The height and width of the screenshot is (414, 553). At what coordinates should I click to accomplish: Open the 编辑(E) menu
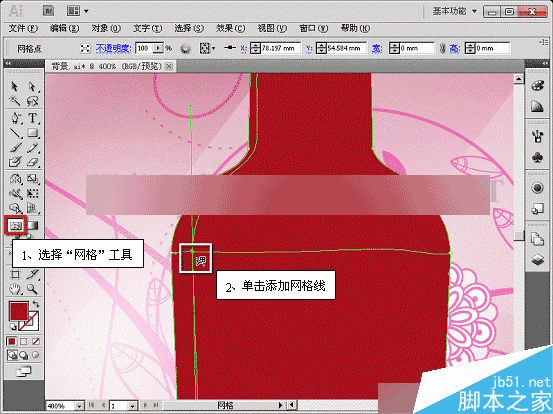(65, 28)
